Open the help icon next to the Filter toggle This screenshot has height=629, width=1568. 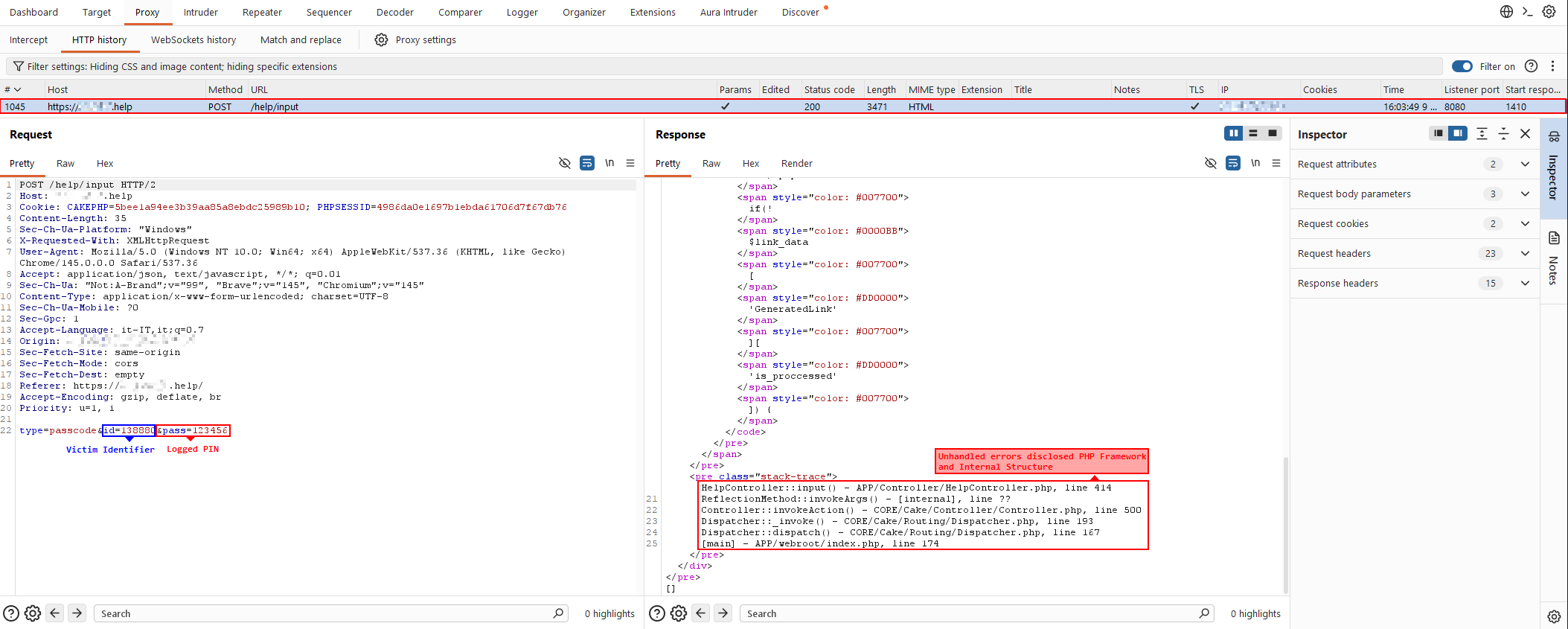[x=1531, y=66]
